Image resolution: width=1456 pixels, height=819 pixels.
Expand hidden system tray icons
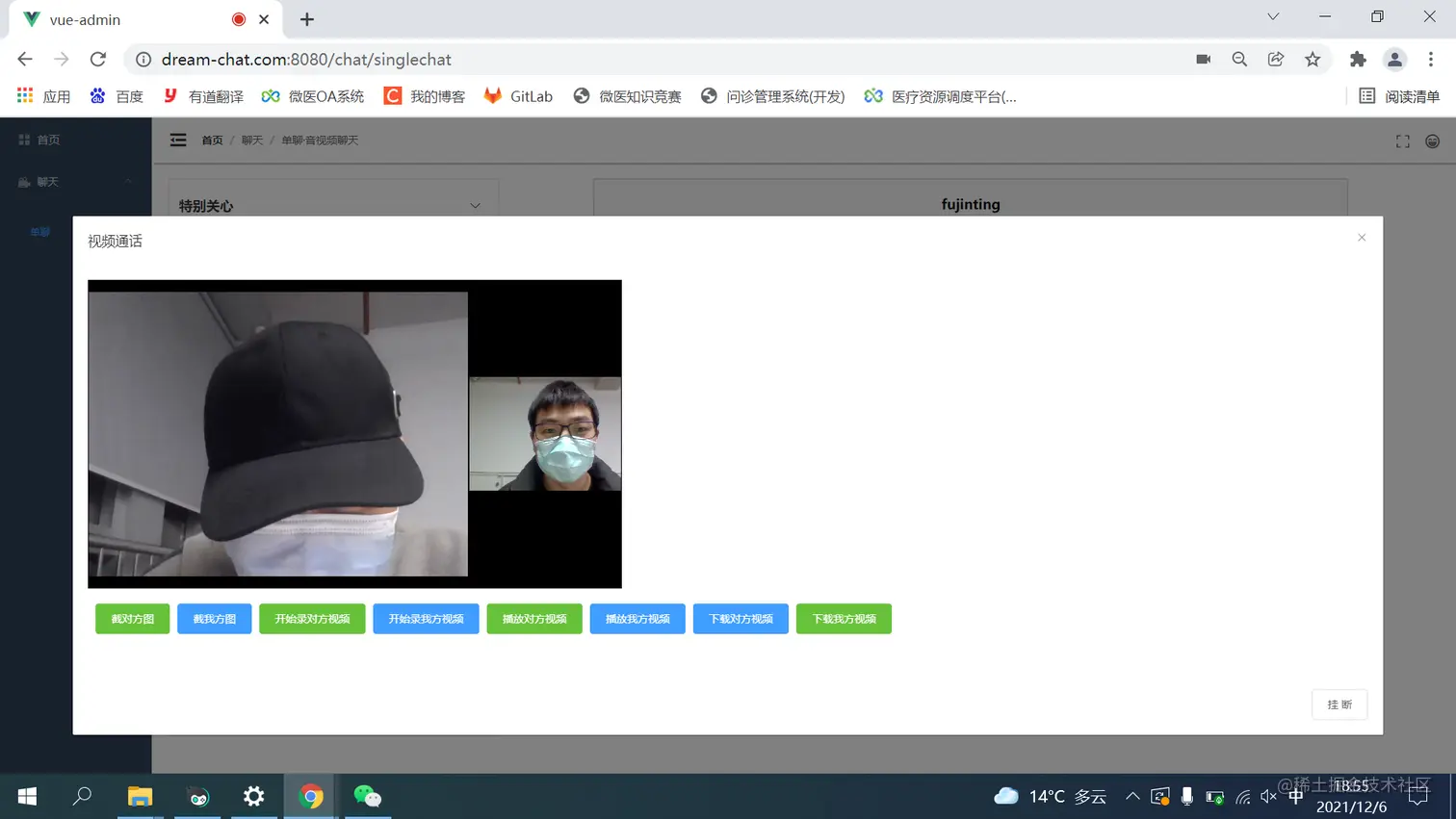pyautogui.click(x=1133, y=796)
